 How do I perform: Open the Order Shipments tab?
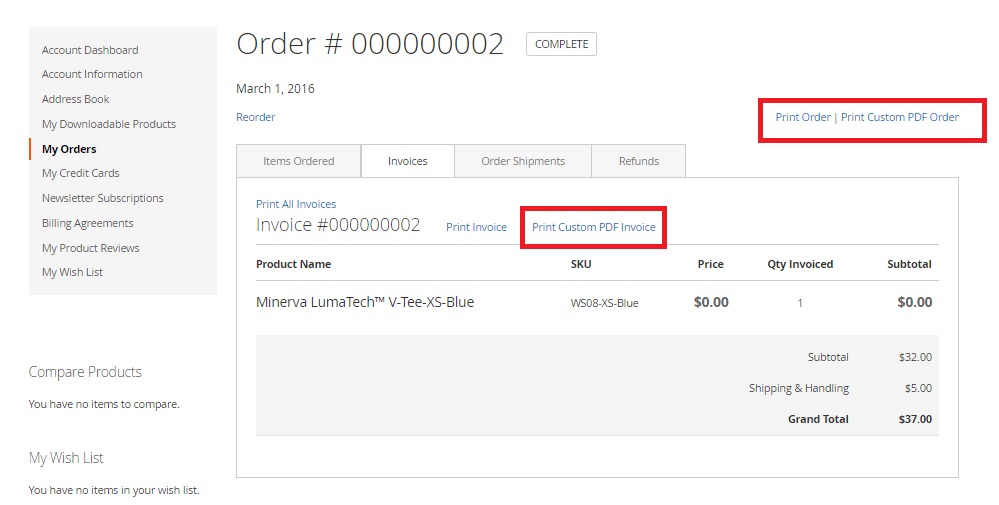[523, 161]
